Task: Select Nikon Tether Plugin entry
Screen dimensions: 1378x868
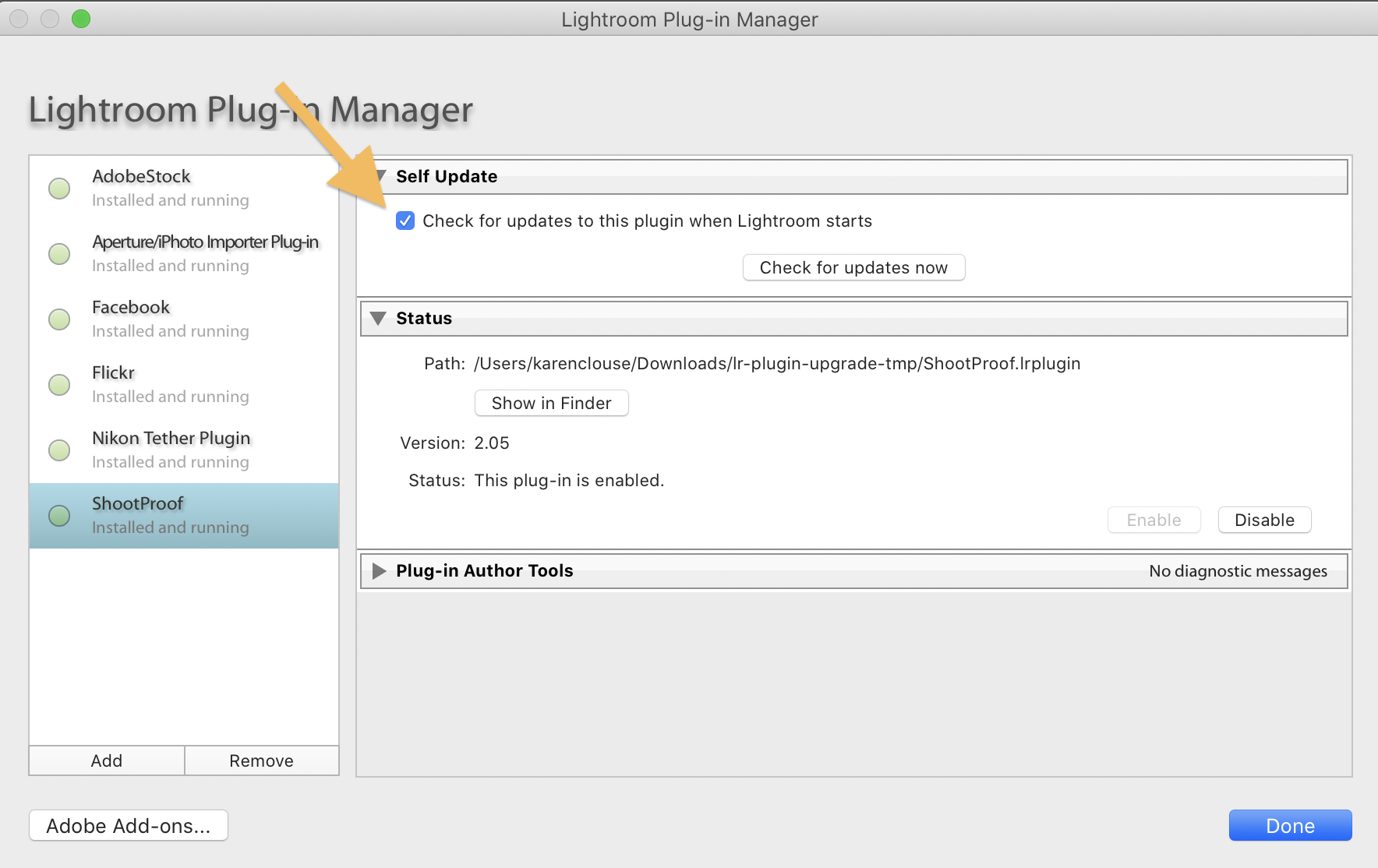Action: [x=184, y=450]
